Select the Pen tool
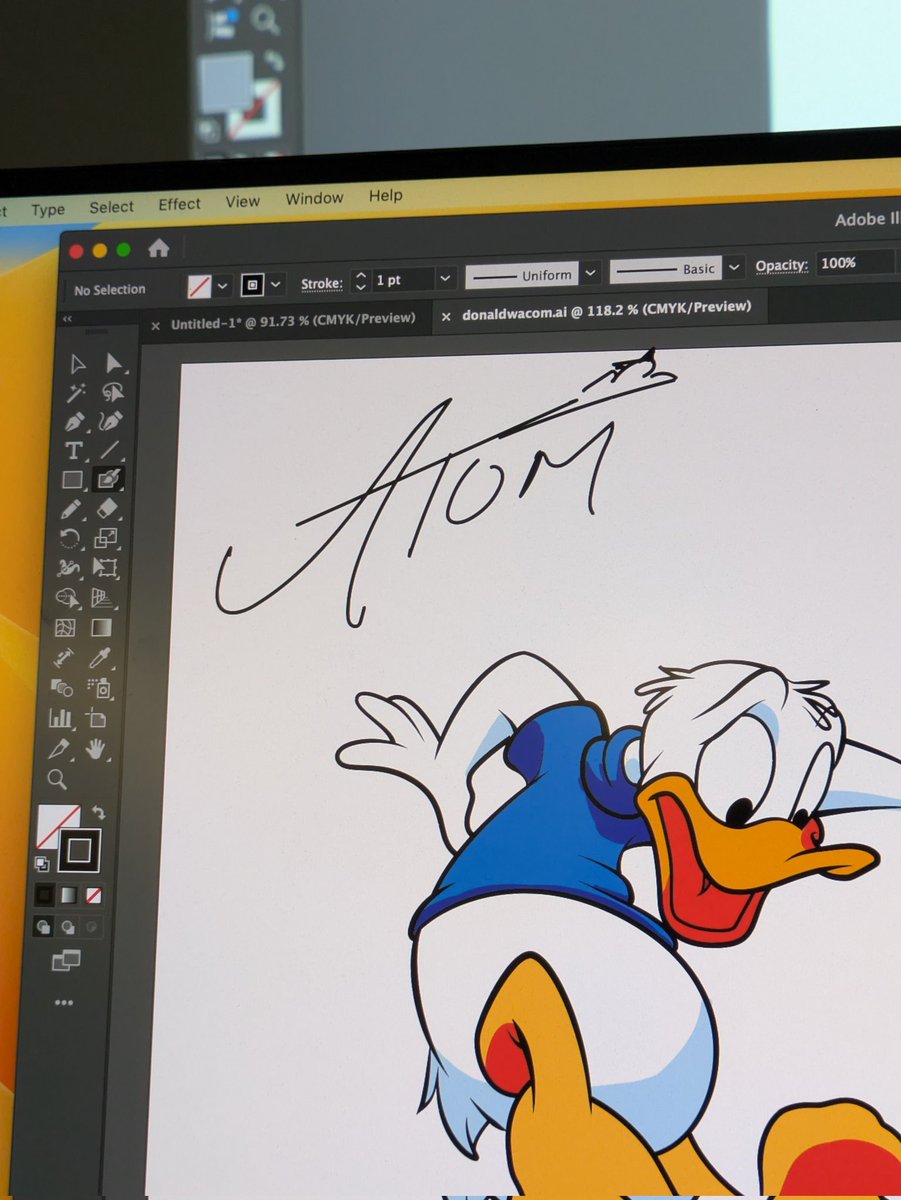Viewport: 901px width, 1200px height. pyautogui.click(x=74, y=421)
